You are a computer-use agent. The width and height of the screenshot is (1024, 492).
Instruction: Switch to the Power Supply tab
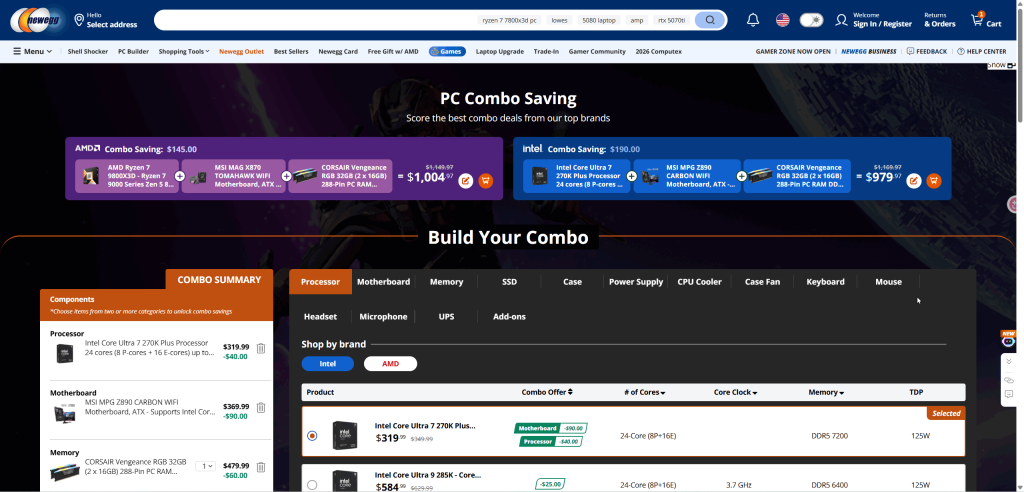click(635, 282)
